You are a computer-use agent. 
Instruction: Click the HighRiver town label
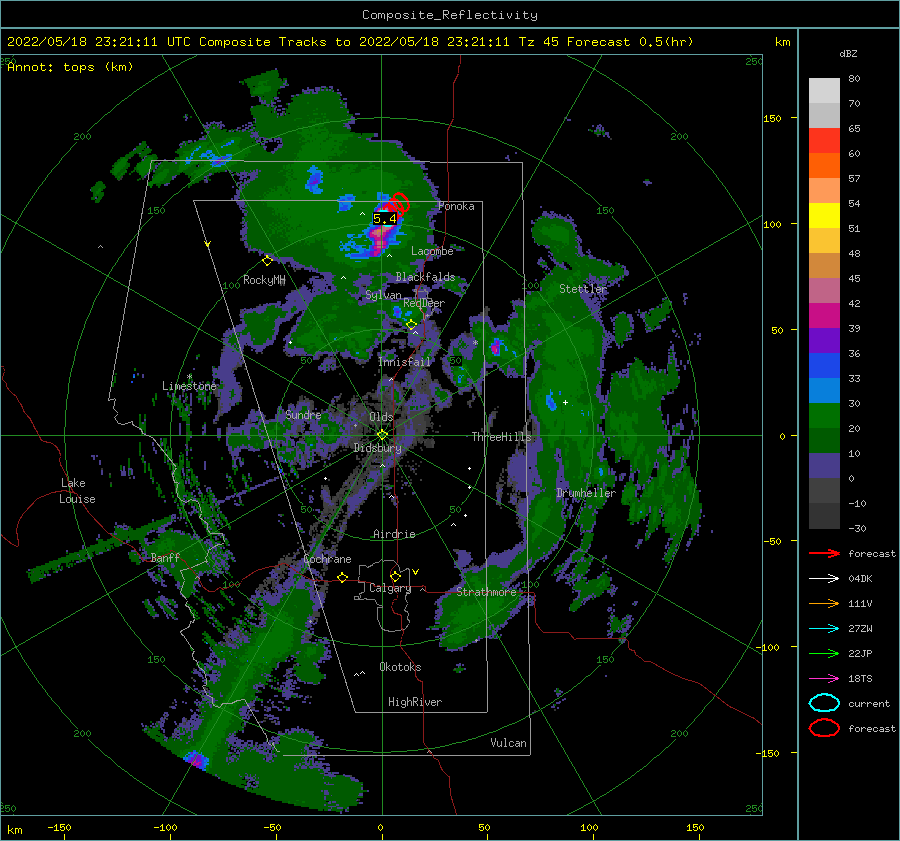(x=415, y=702)
